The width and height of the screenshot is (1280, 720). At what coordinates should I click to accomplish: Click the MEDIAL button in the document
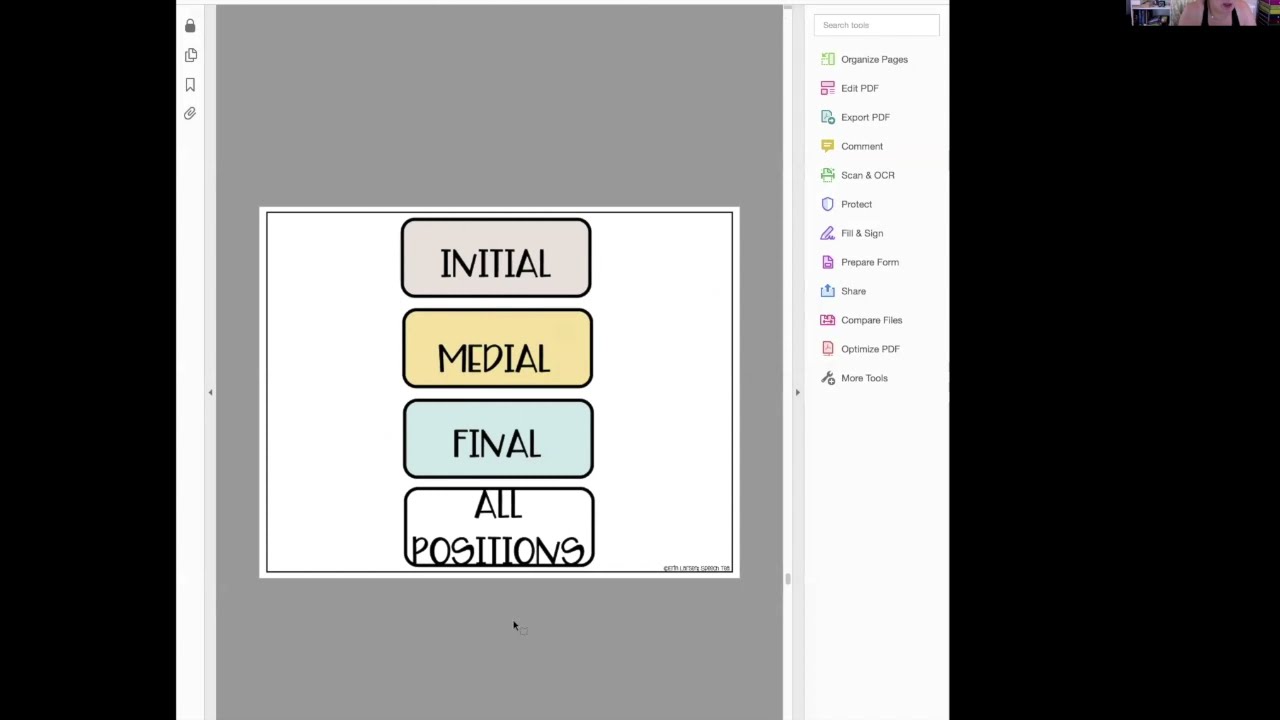tap(497, 348)
